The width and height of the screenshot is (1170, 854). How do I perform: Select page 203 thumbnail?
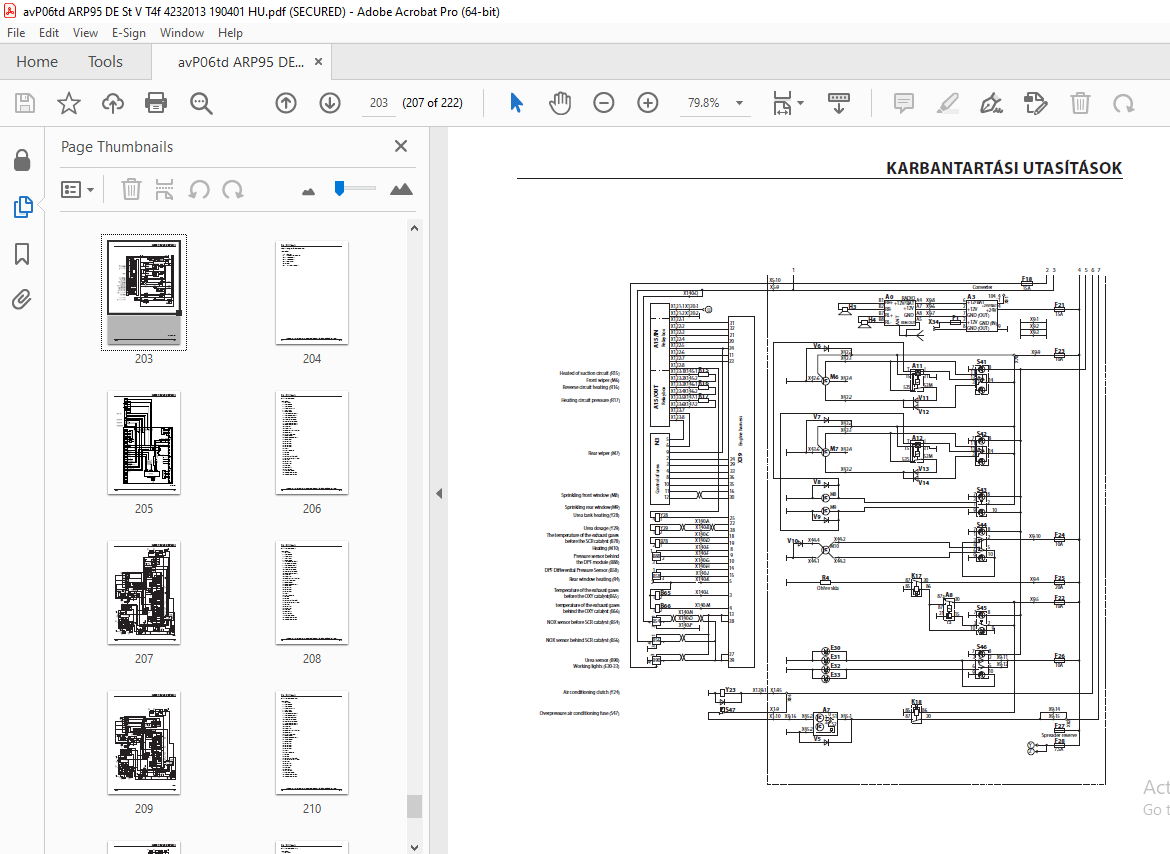pos(144,292)
